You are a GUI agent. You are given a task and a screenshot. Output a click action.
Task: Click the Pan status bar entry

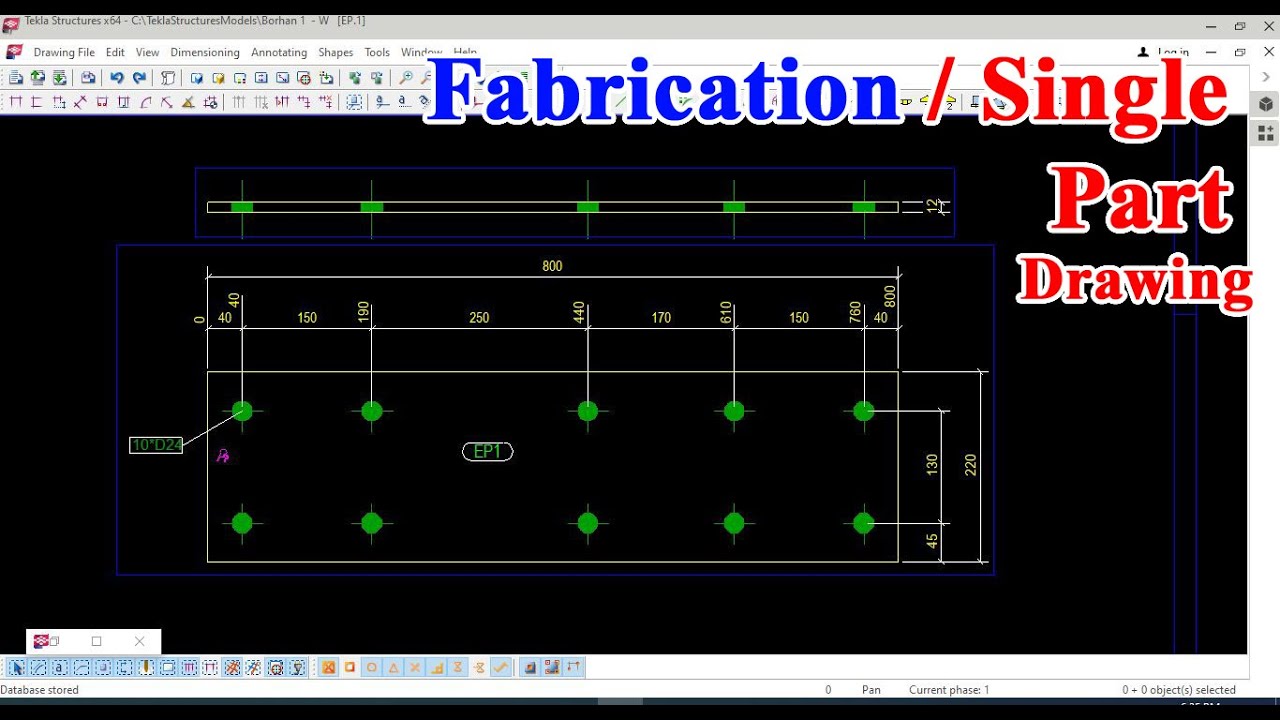[x=871, y=690]
